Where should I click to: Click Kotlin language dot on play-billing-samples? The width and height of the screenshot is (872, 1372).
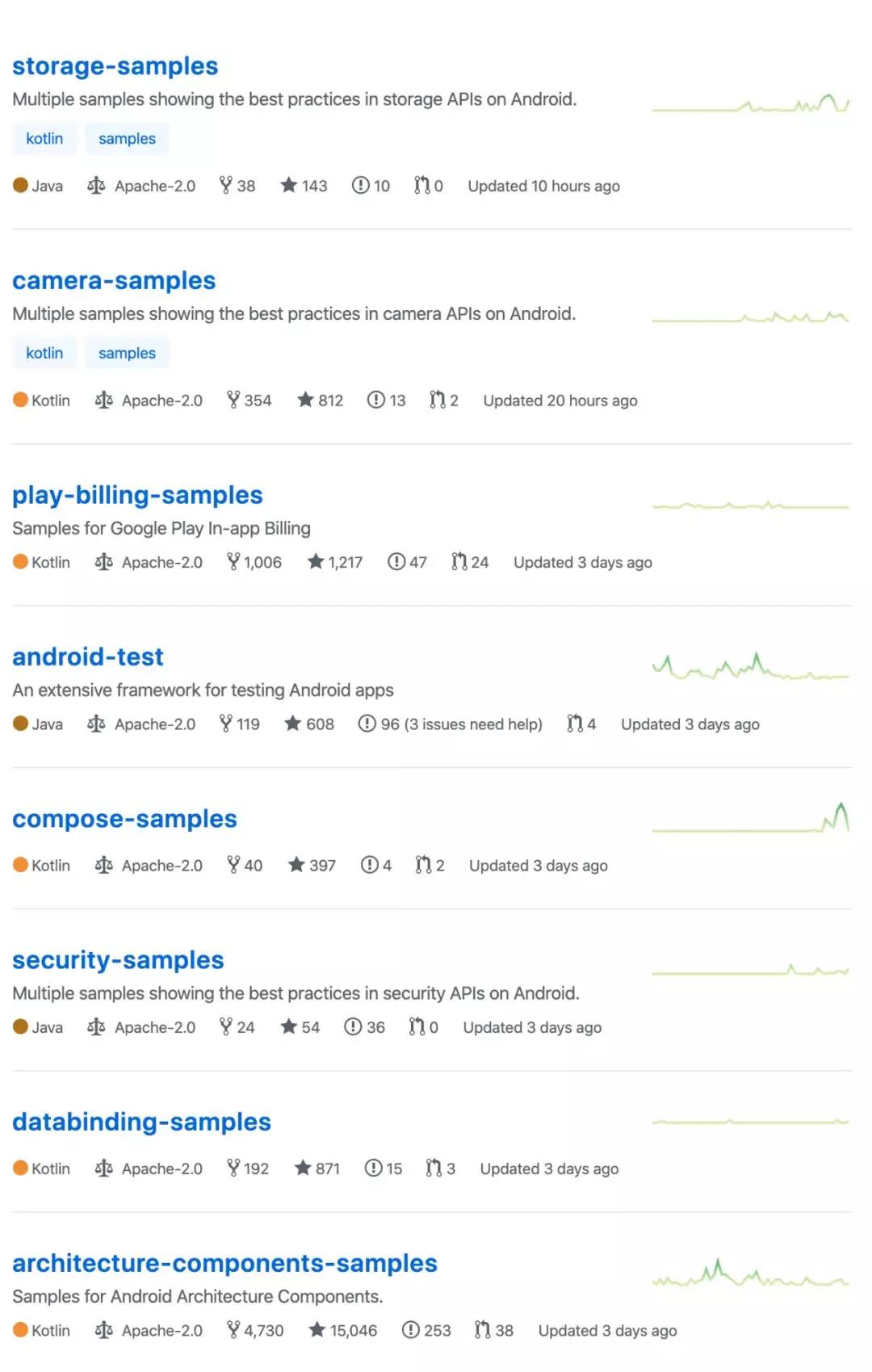(20, 562)
